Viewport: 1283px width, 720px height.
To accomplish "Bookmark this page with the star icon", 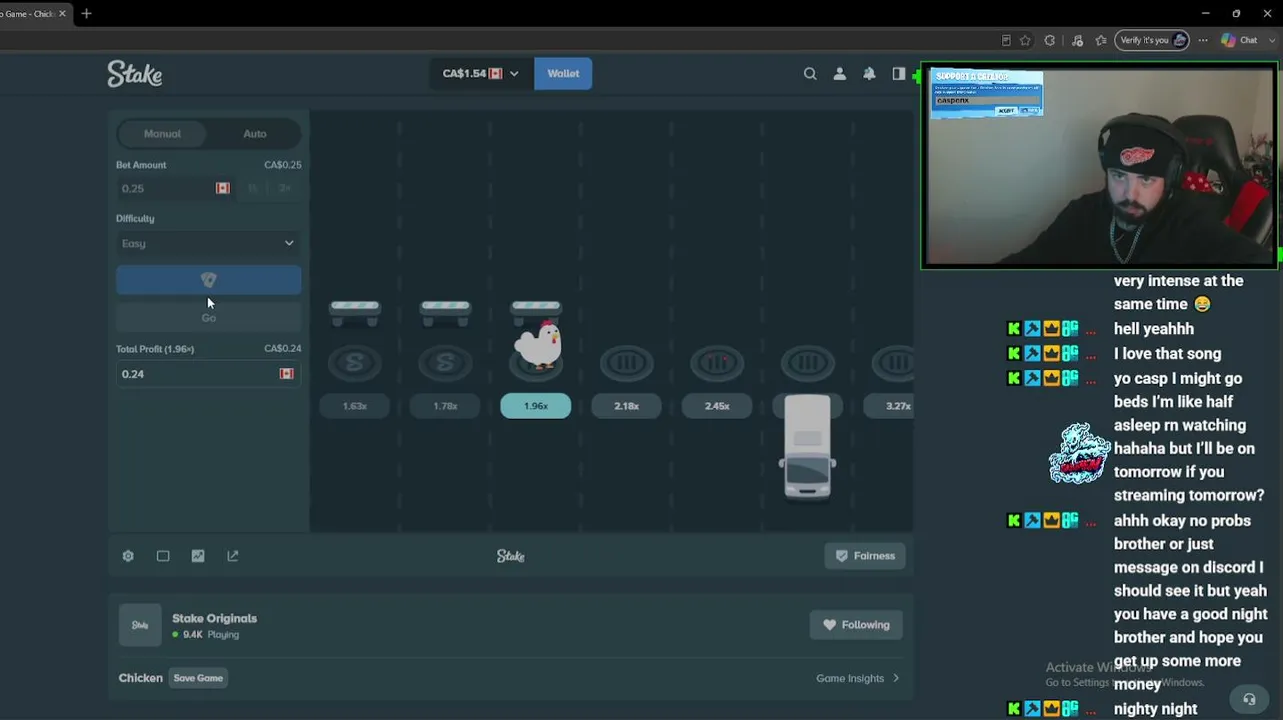I will (x=1025, y=40).
